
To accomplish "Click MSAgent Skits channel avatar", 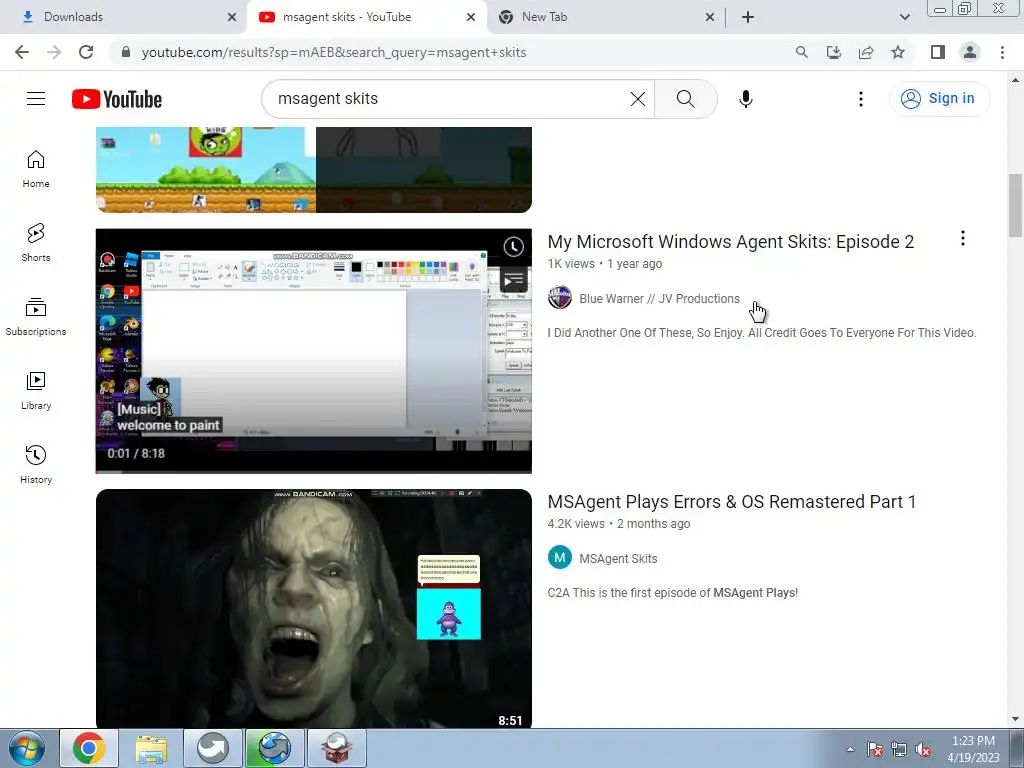I will coord(560,558).
